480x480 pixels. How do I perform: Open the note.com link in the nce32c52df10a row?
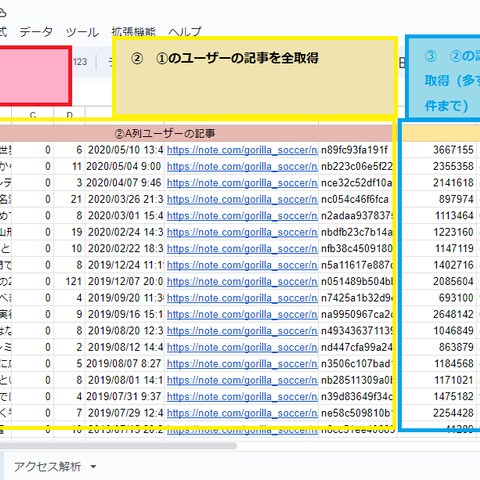click(x=242, y=183)
